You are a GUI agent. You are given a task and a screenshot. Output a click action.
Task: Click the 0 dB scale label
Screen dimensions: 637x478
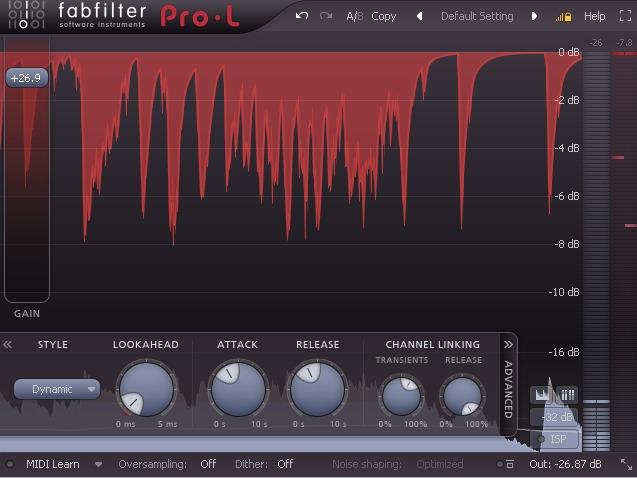point(569,52)
